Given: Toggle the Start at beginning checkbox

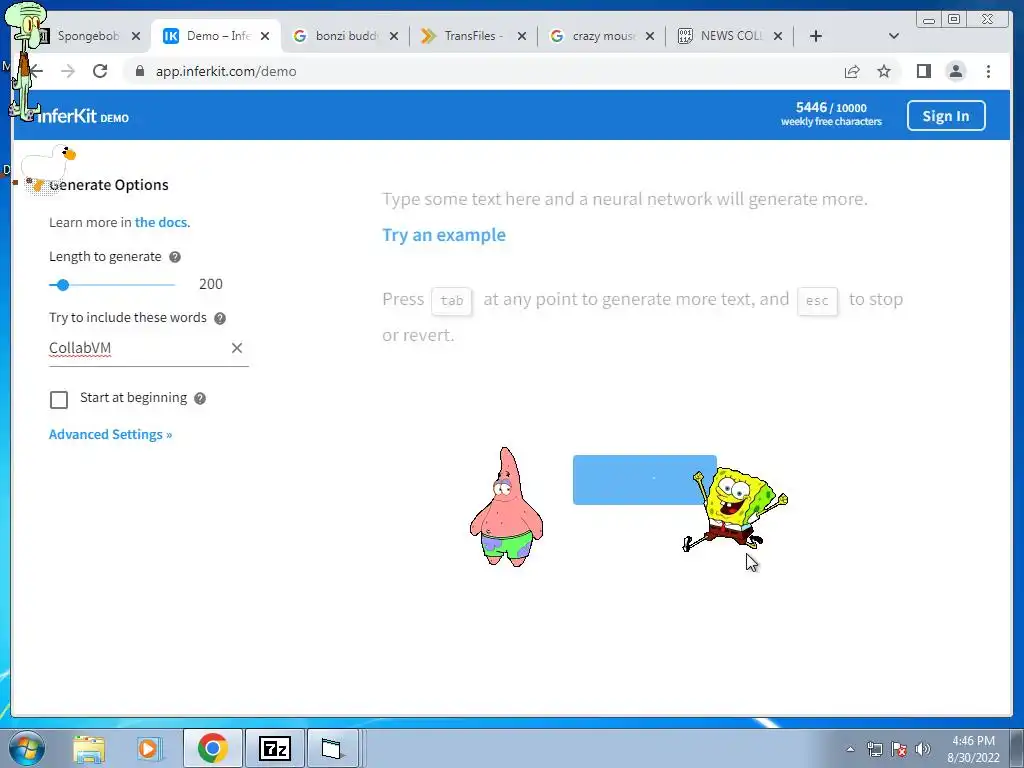Looking at the screenshot, I should 59,400.
